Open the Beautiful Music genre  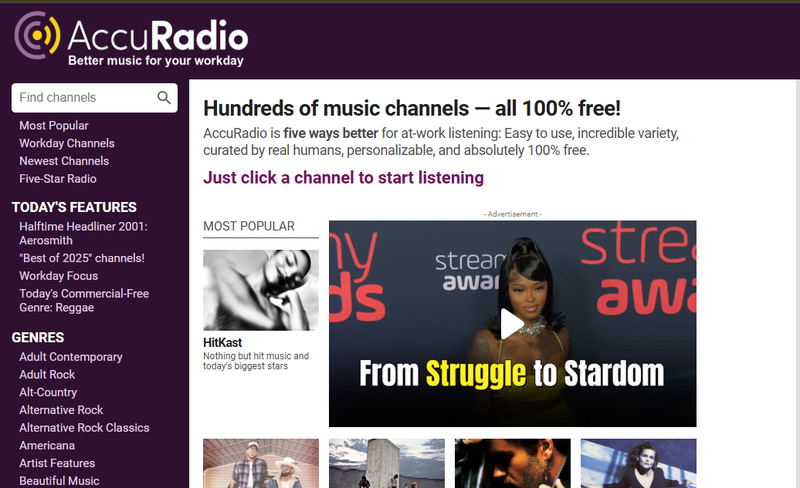[59, 481]
